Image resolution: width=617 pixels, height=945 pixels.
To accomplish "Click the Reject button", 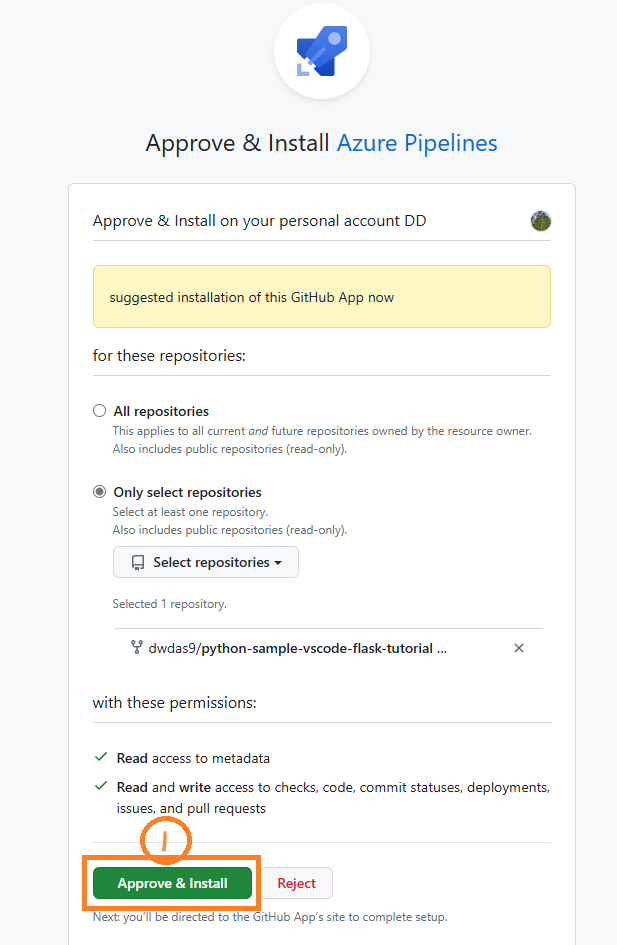I will (x=296, y=883).
